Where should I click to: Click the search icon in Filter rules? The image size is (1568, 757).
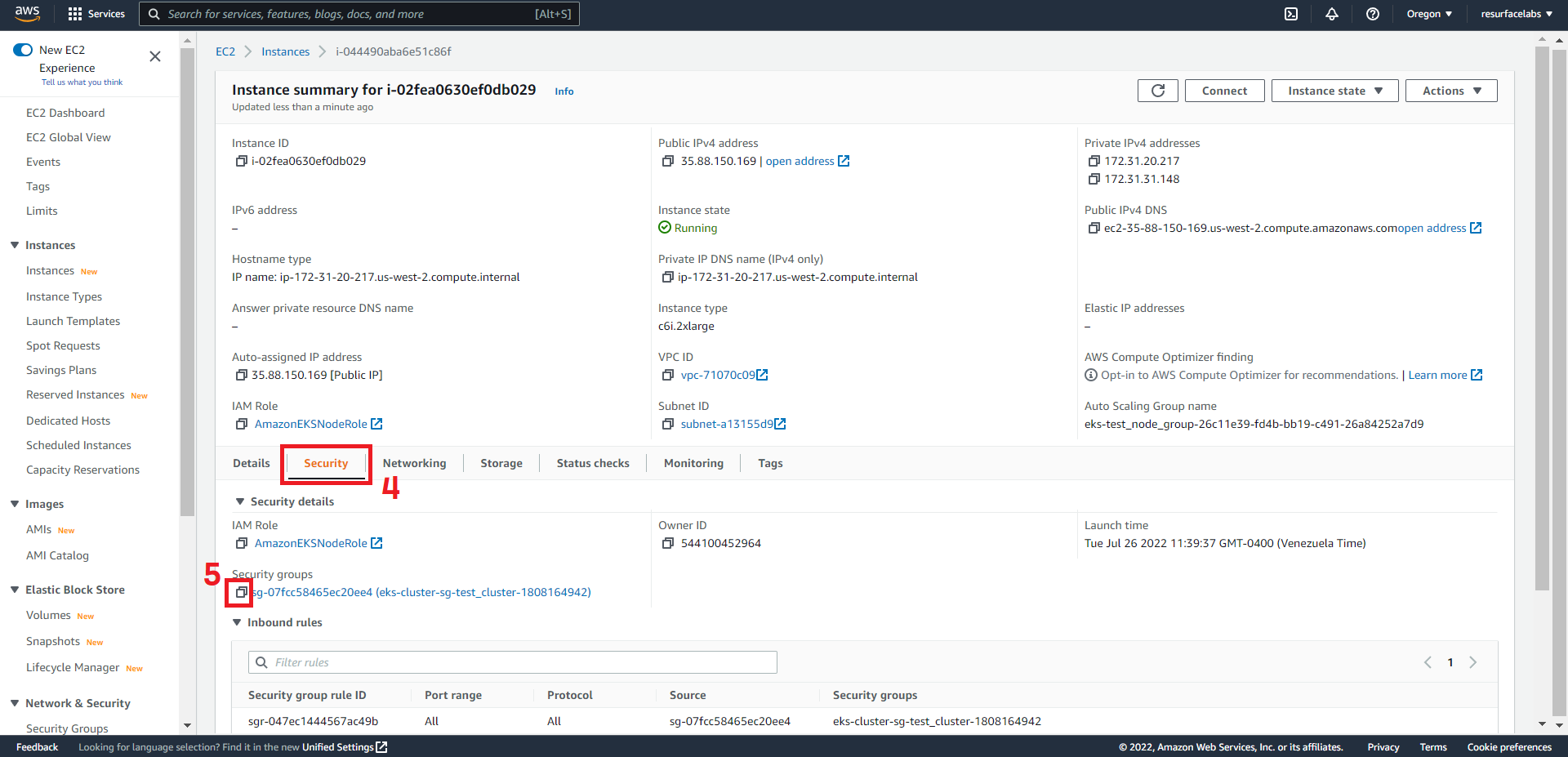261,662
